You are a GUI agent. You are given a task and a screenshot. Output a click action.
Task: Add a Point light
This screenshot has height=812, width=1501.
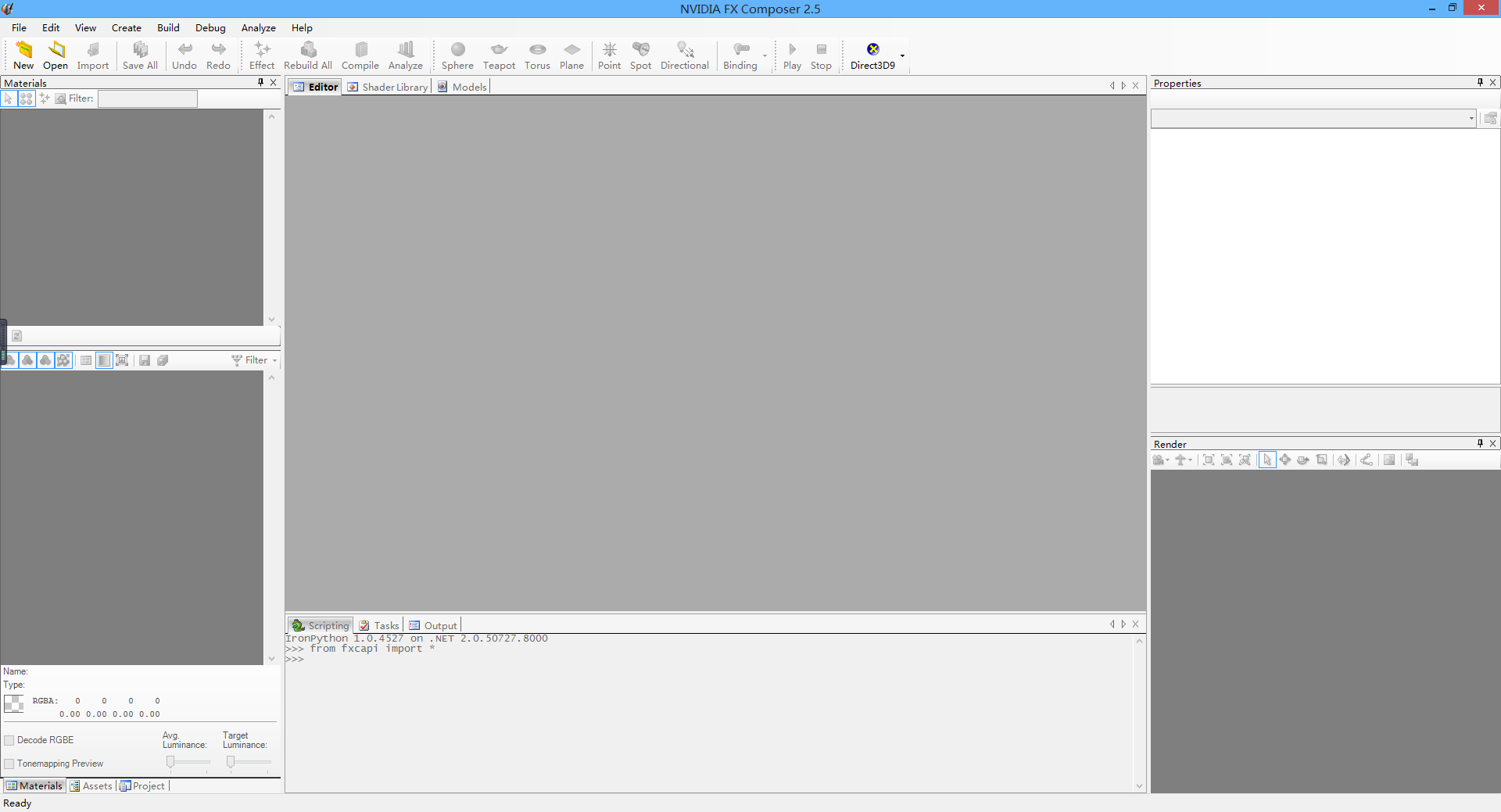tap(609, 55)
